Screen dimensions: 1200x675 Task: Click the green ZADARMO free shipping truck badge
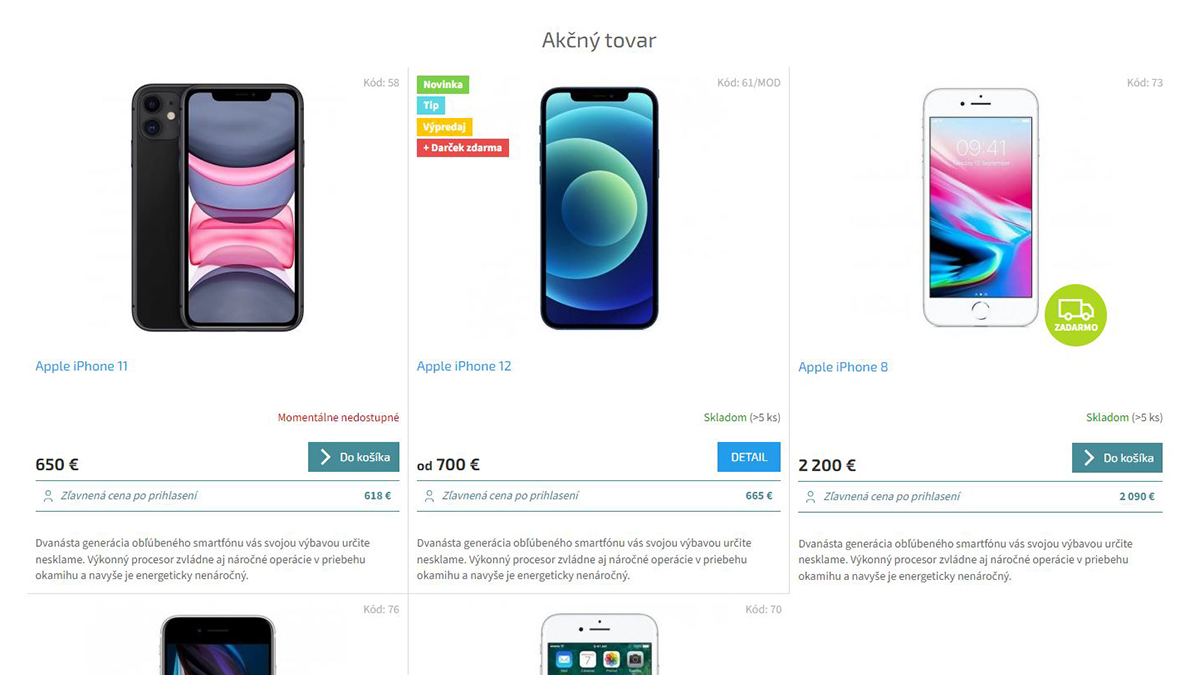point(1075,315)
